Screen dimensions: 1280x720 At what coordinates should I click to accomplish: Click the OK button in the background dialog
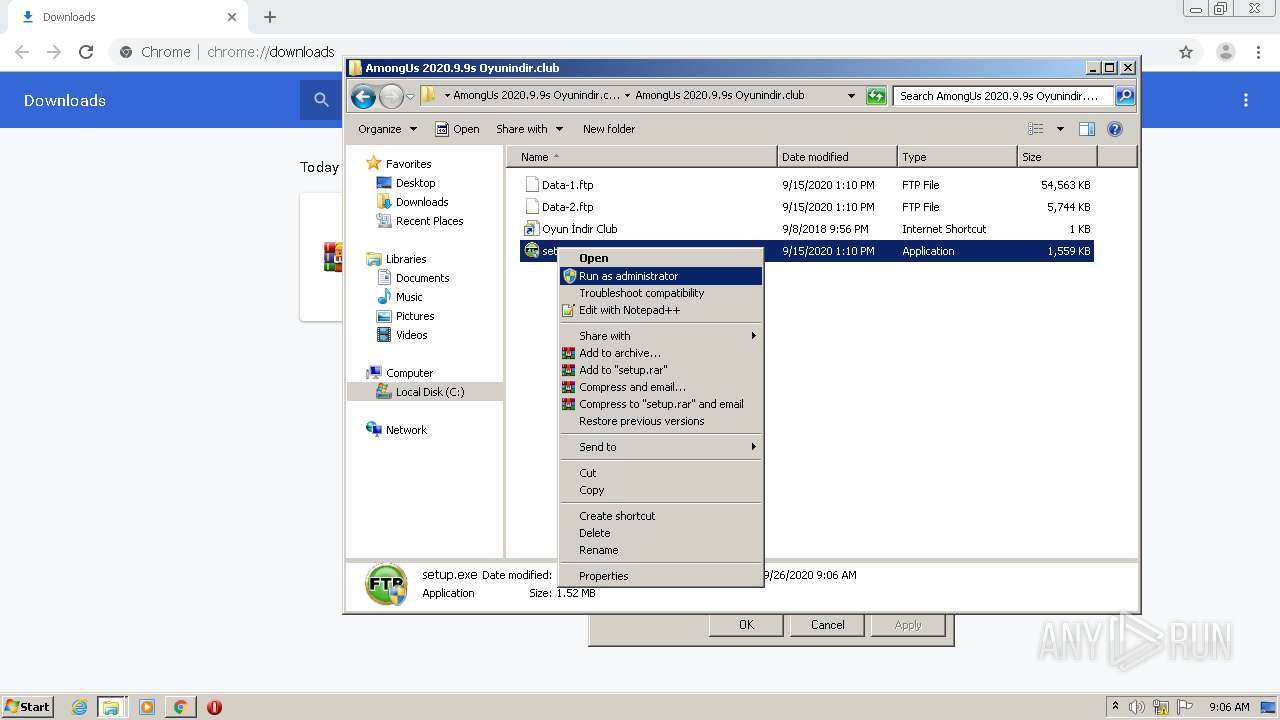746,625
